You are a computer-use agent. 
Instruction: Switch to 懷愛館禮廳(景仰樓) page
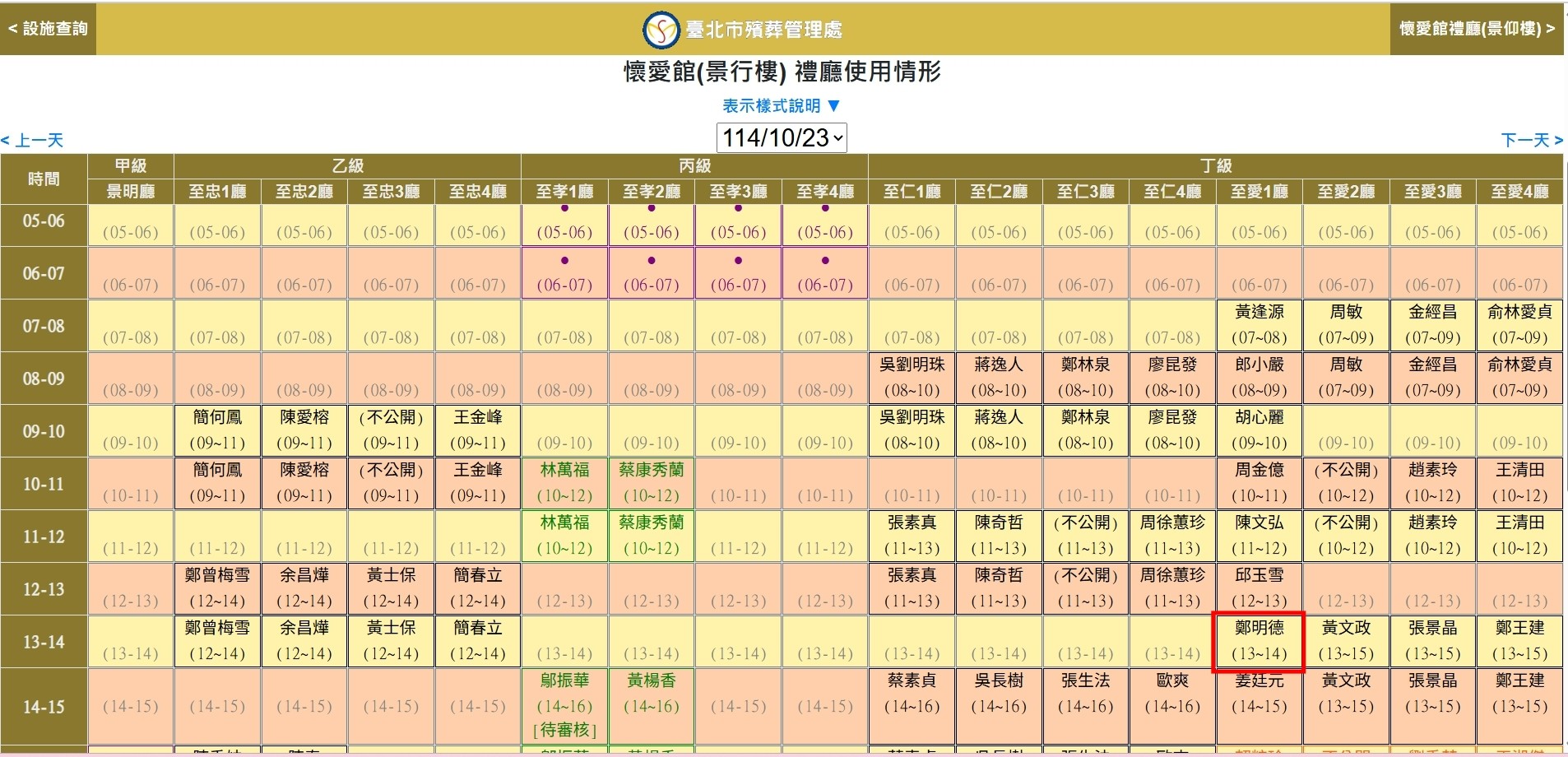pyautogui.click(x=1477, y=29)
